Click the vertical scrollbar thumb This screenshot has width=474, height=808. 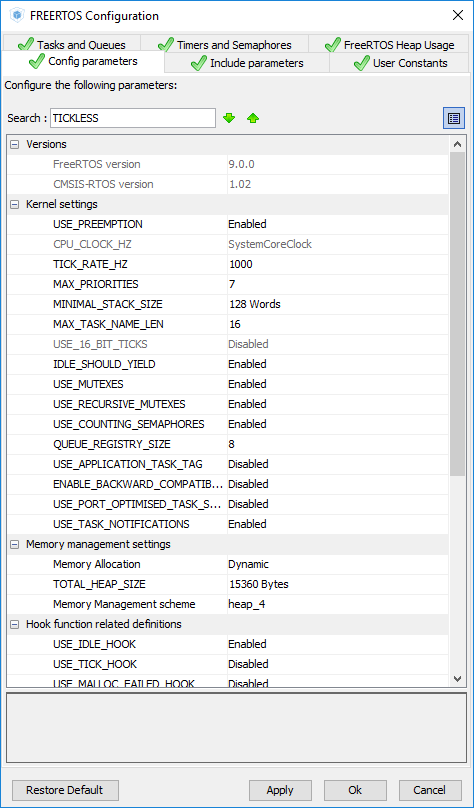tap(457, 314)
